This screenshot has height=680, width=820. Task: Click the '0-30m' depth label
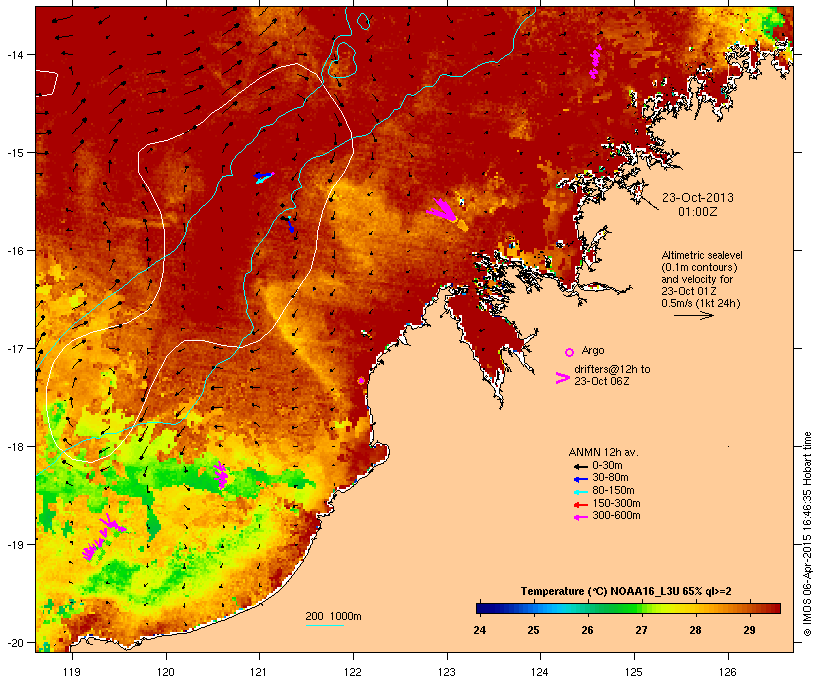(607, 466)
